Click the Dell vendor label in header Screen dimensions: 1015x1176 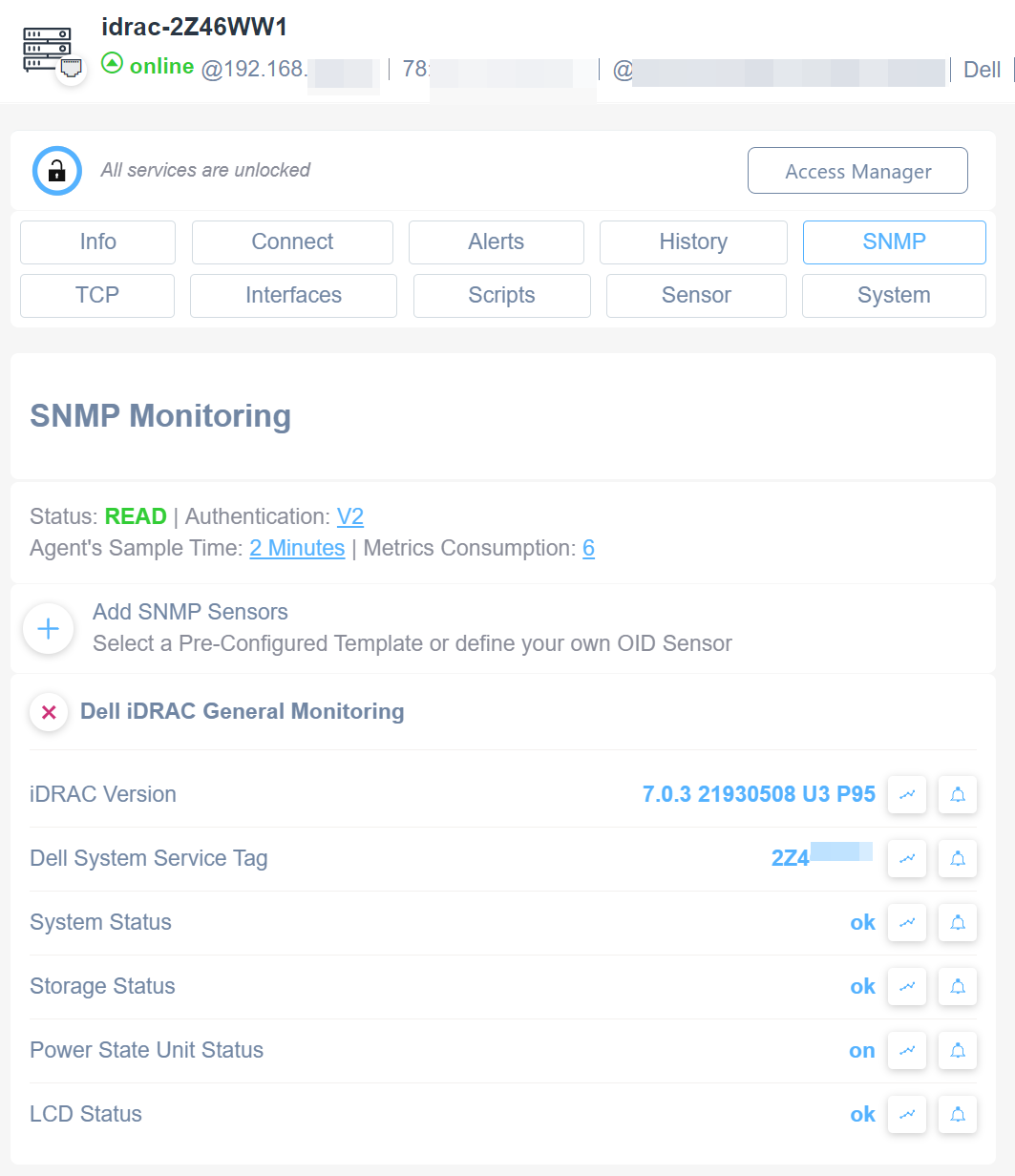(983, 70)
